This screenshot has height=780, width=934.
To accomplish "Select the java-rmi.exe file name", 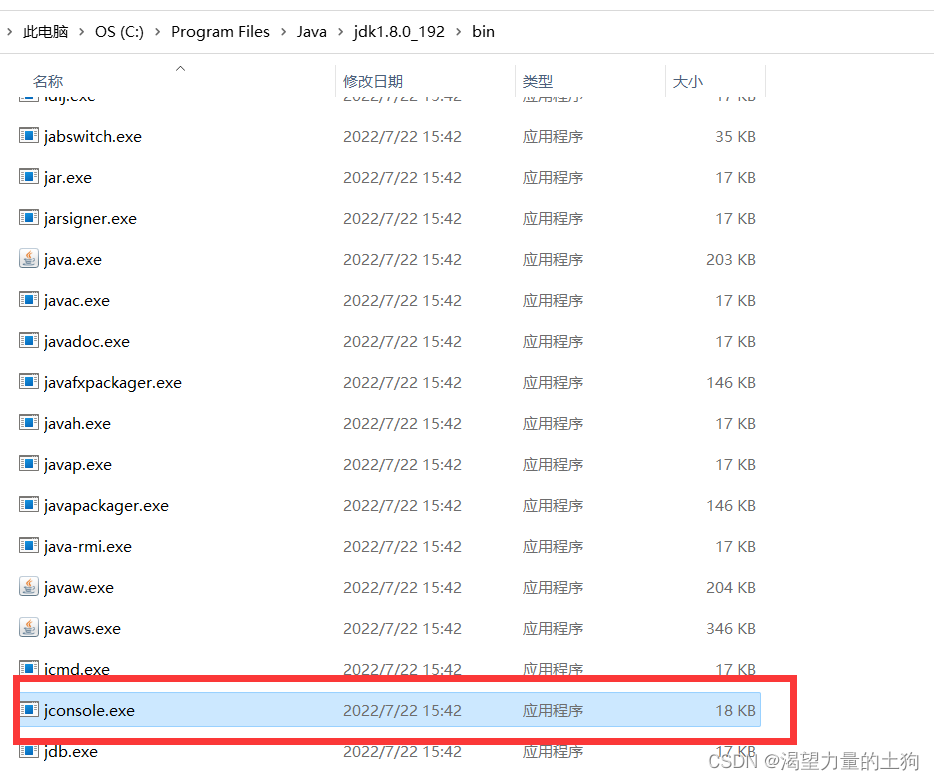I will coord(88,546).
